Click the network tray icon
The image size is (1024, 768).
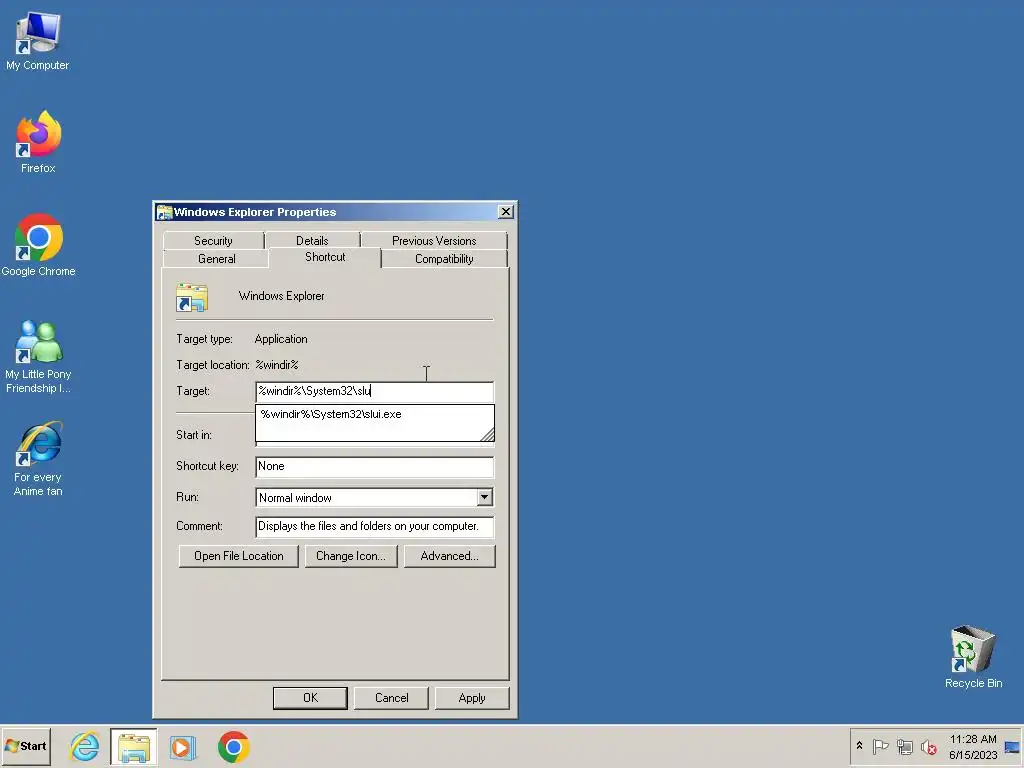[x=904, y=746]
